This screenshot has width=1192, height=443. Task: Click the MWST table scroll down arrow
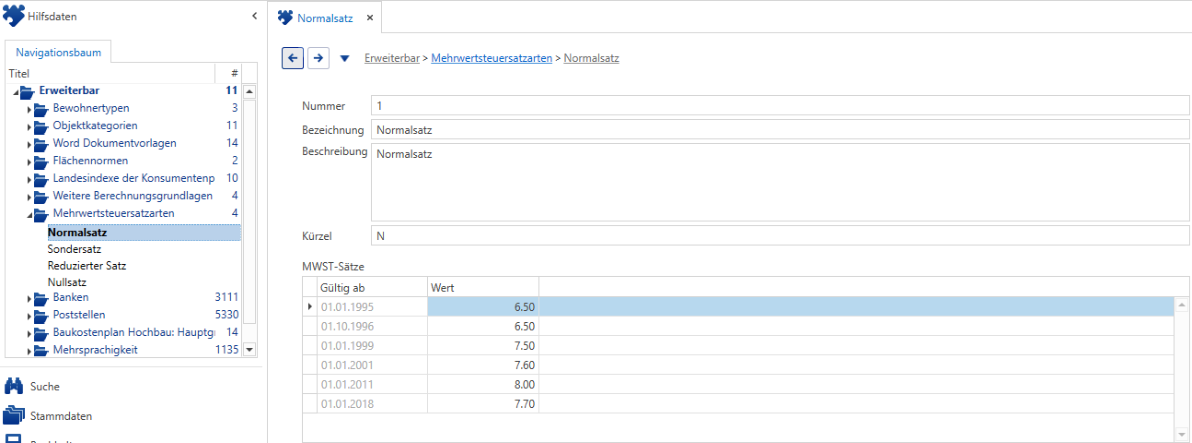coord(1183,435)
